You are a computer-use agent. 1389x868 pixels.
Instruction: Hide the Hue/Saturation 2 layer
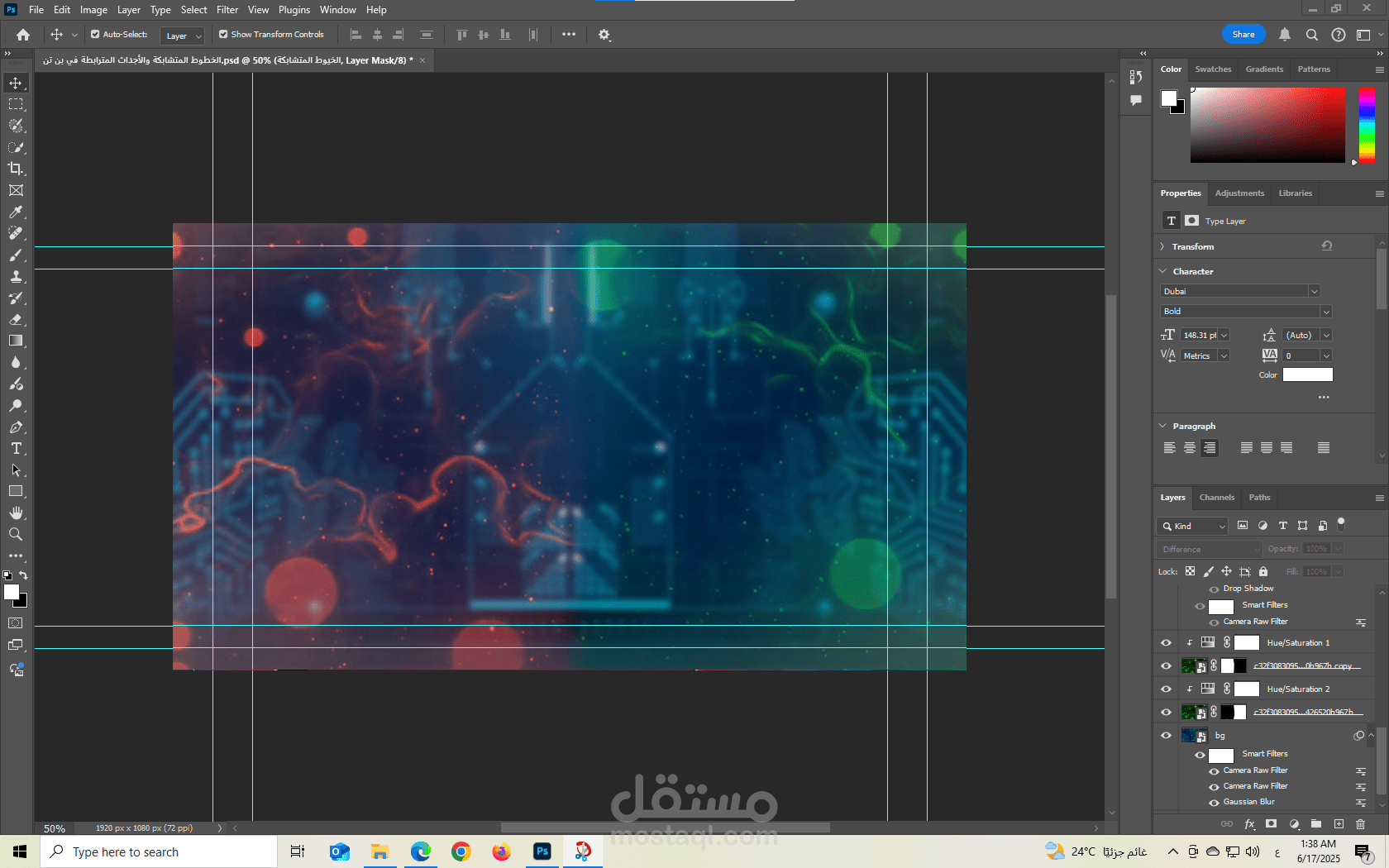[1167, 689]
